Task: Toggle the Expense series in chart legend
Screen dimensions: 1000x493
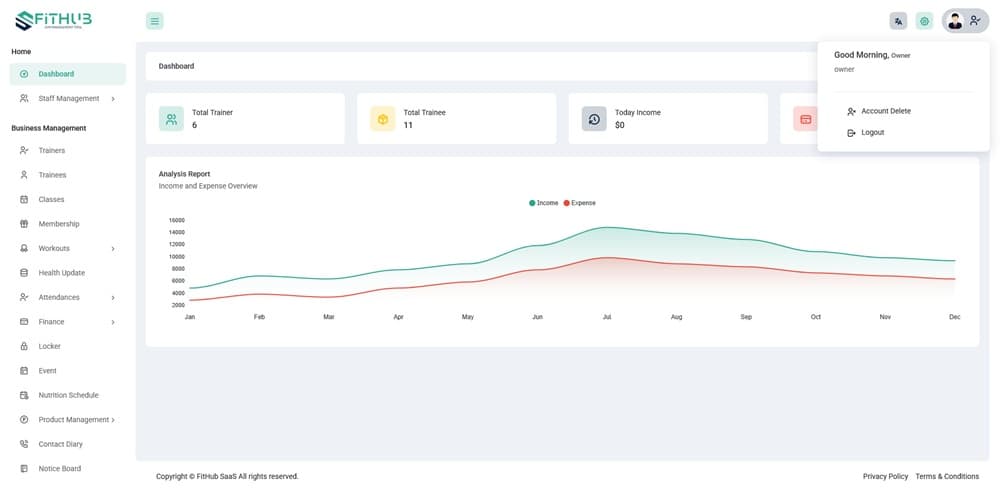Action: click(x=580, y=203)
